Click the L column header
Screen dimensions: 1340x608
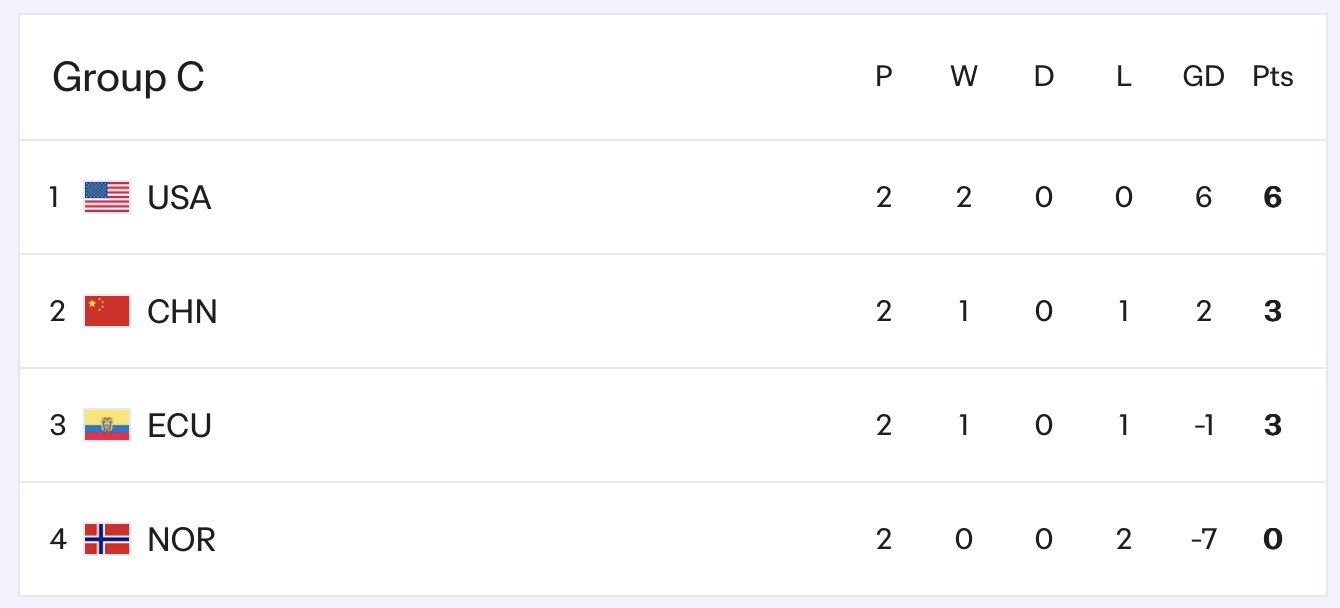click(x=1123, y=77)
